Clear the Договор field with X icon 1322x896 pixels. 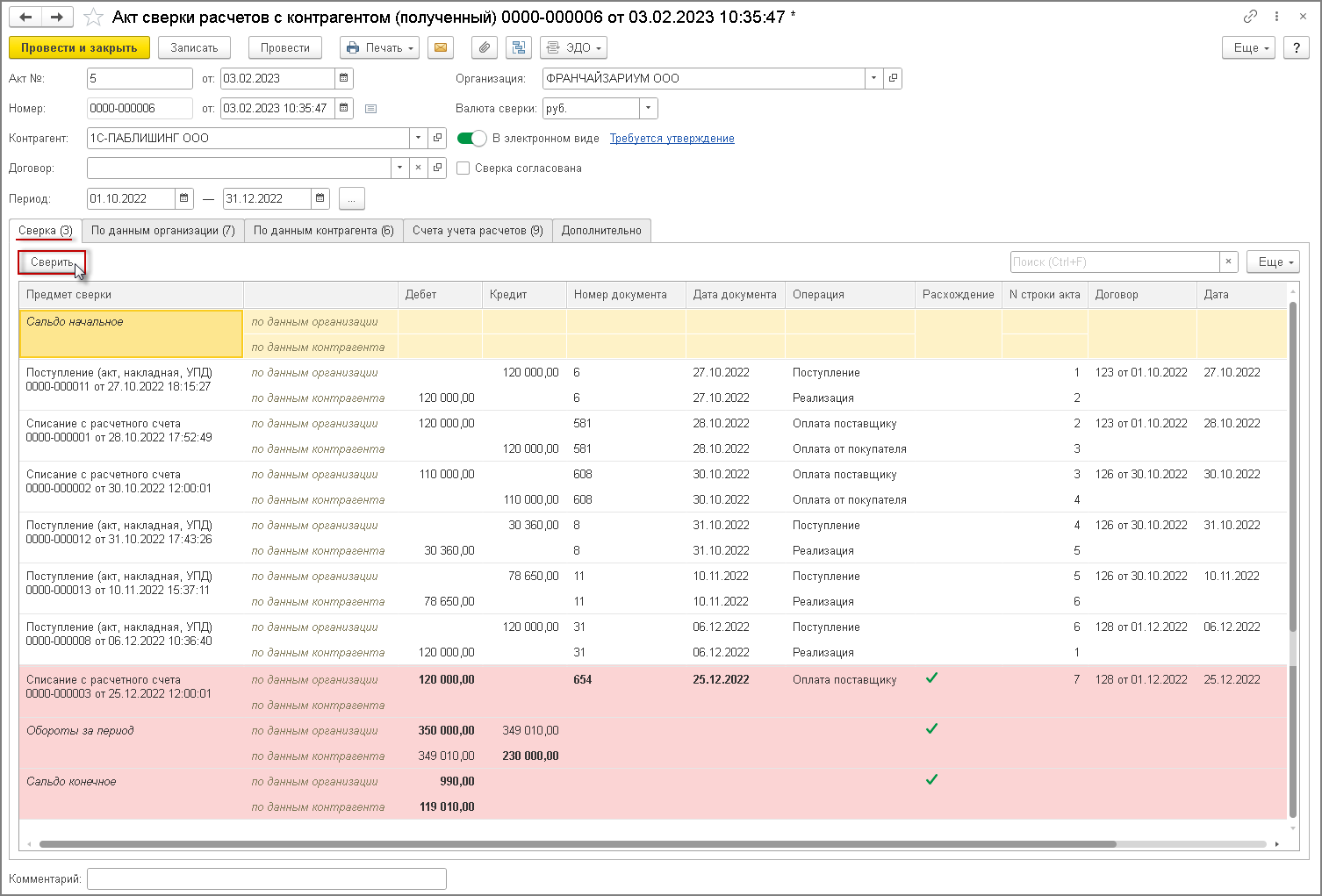pos(419,168)
